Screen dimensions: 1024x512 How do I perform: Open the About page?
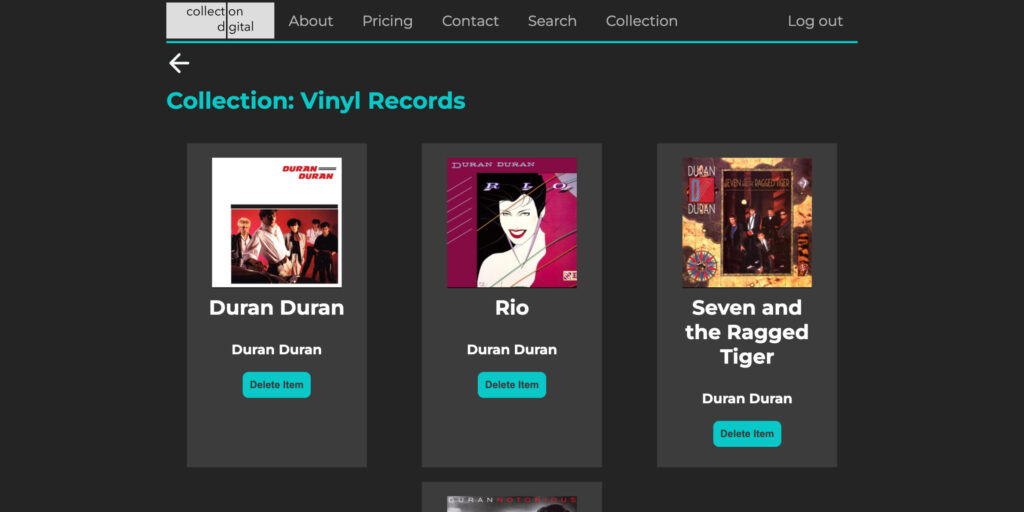click(311, 21)
